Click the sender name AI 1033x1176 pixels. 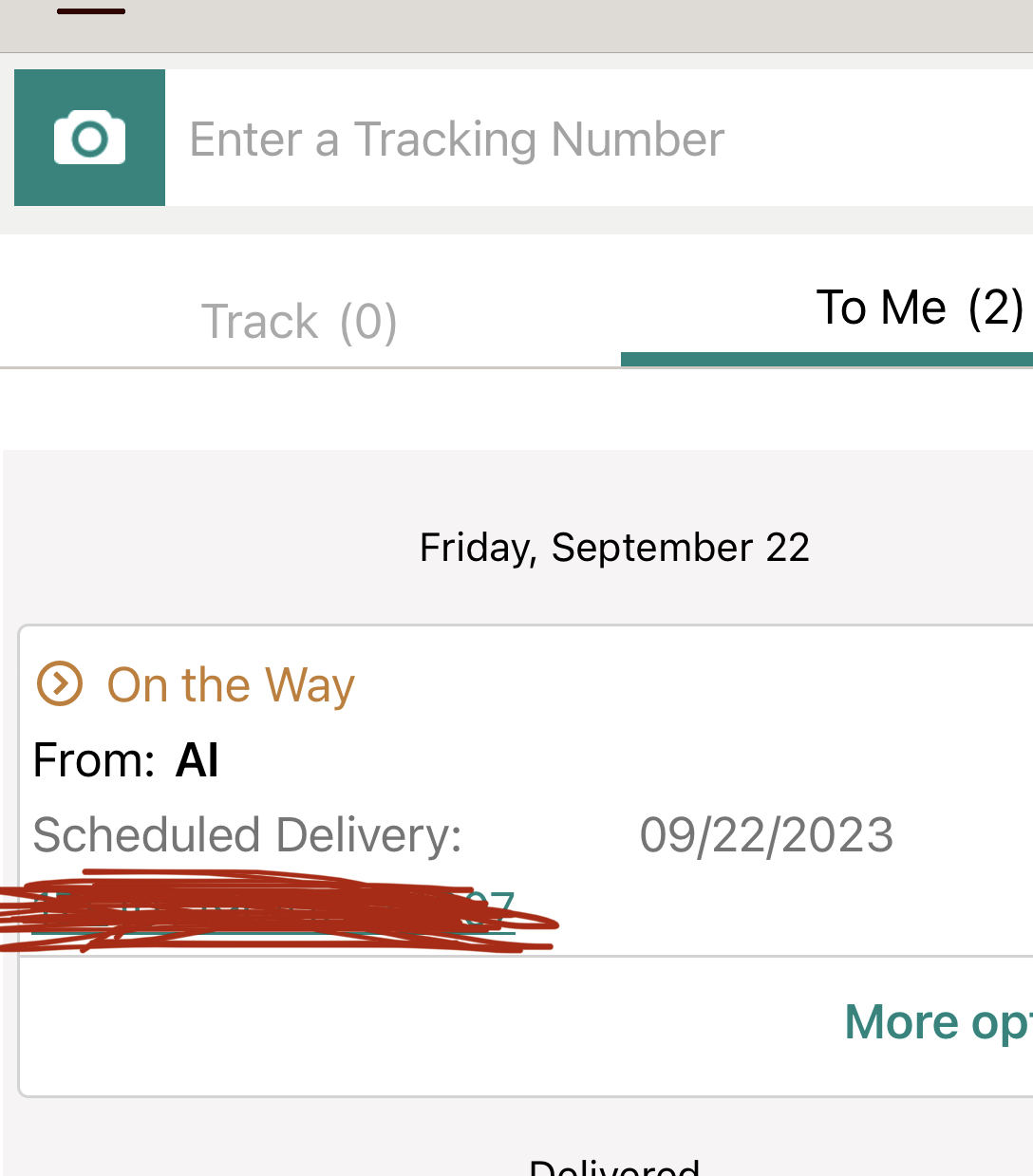coord(197,760)
